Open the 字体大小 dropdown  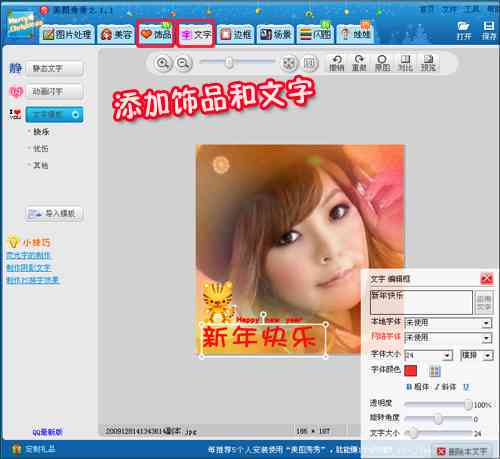(x=428, y=355)
